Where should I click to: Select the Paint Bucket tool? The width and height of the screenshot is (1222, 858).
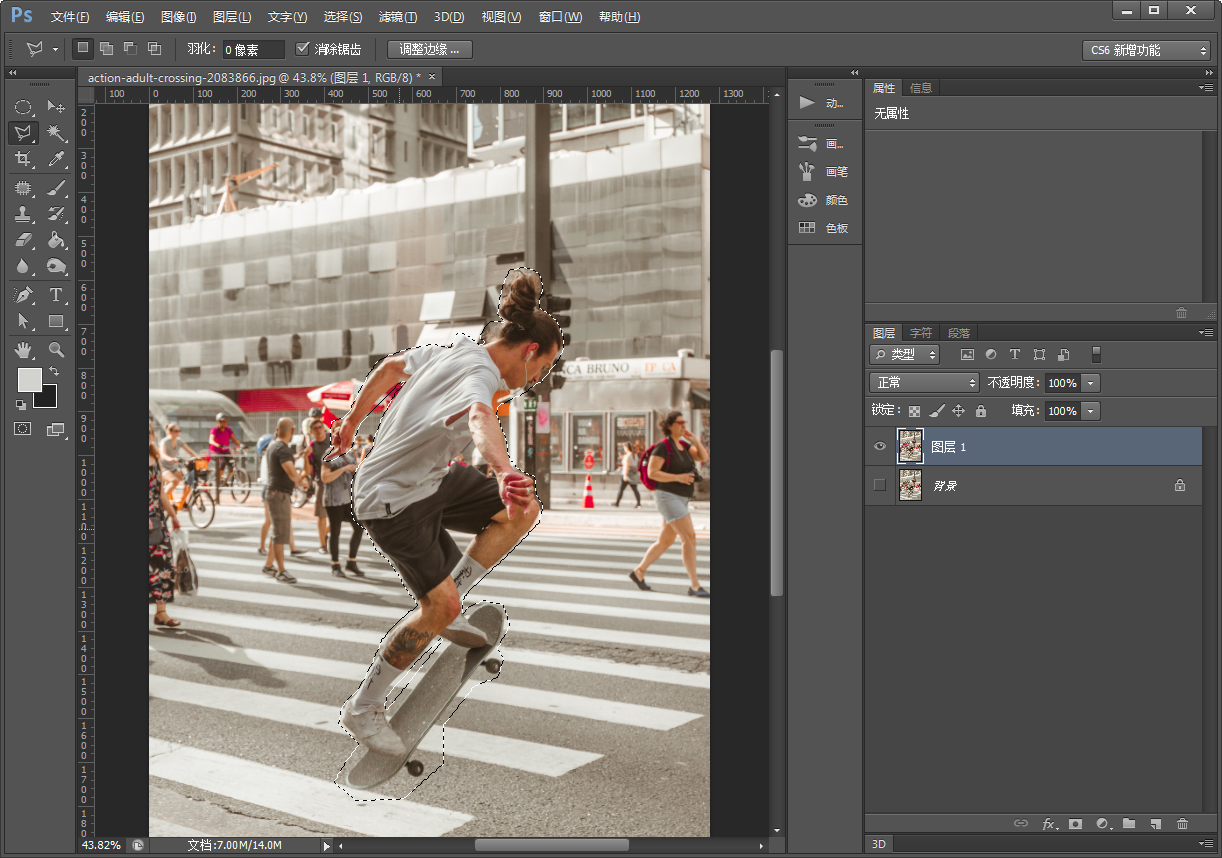pyautogui.click(x=56, y=240)
